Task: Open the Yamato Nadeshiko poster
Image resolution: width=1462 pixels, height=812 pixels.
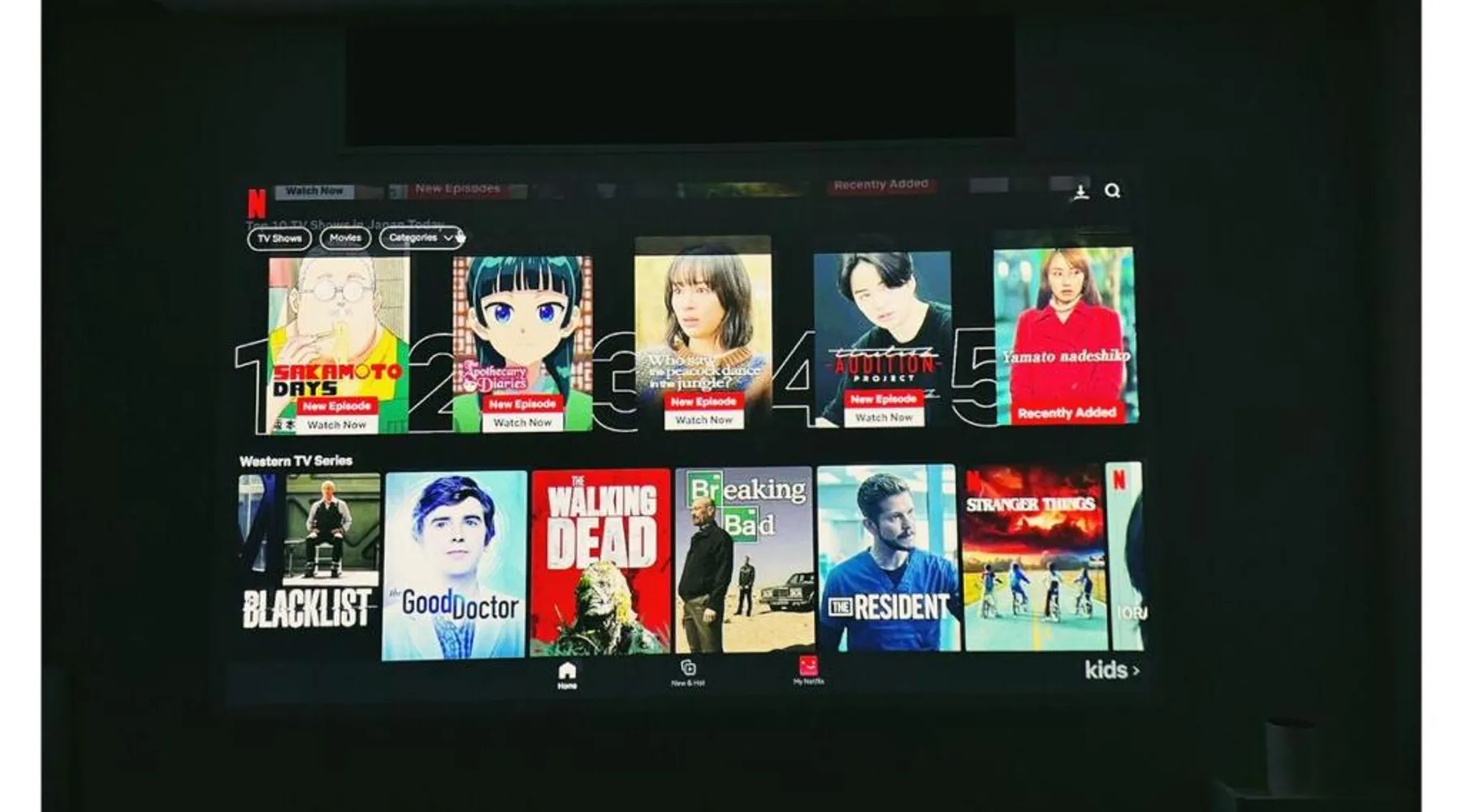Action: (x=1065, y=333)
